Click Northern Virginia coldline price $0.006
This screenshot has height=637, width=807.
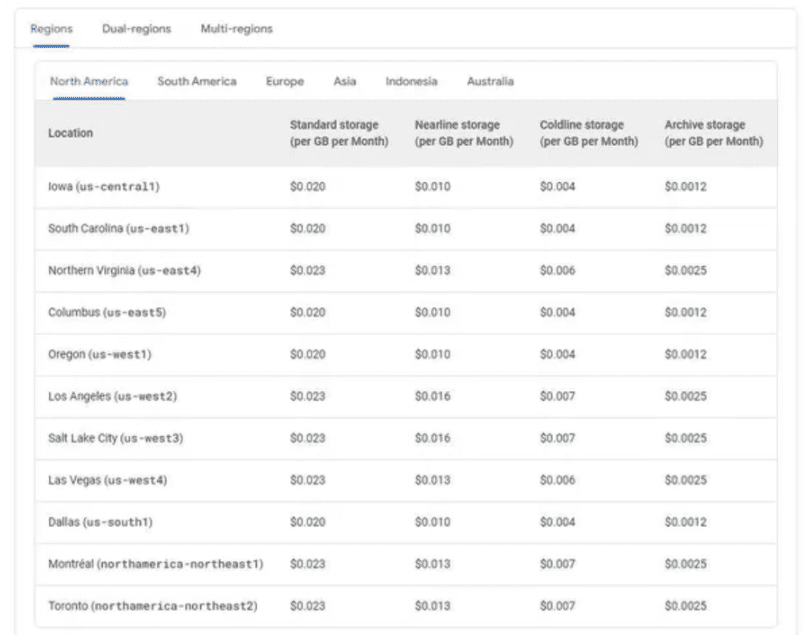click(x=557, y=271)
